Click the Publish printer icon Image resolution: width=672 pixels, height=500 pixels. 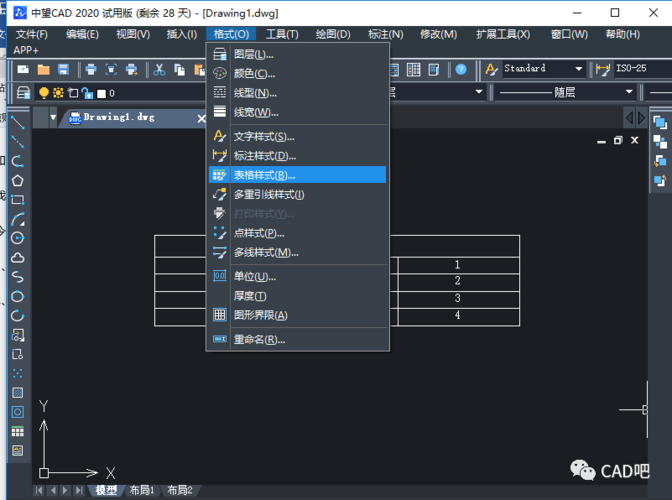(x=132, y=69)
